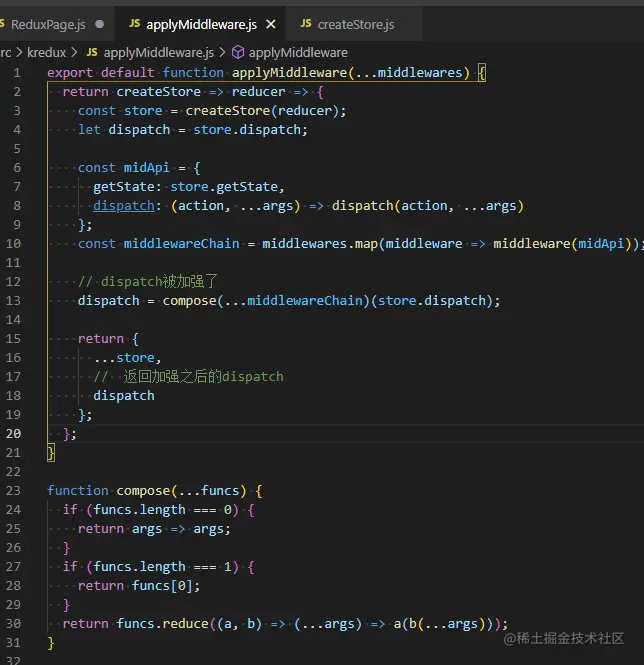Screen dimensions: 644x665
Task: Click the closing yellow brace on line 21
Action: 51,453
